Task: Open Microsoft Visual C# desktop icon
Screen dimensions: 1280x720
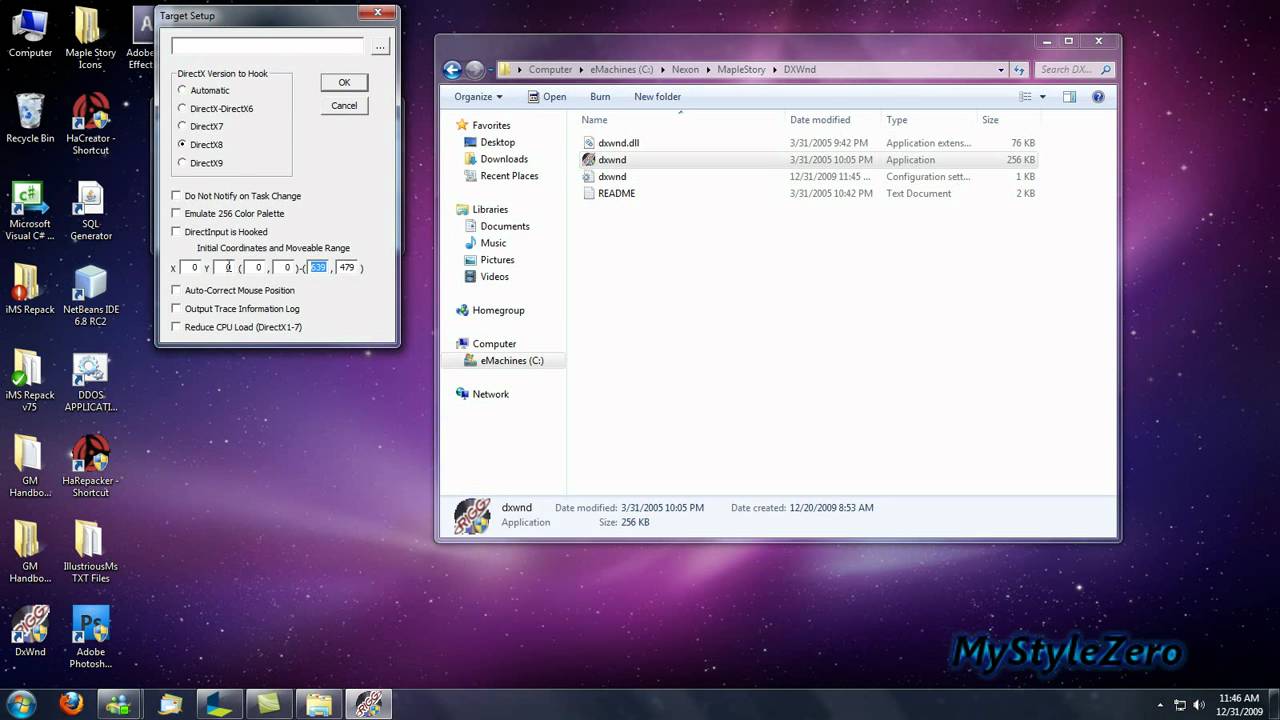Action: 28,210
